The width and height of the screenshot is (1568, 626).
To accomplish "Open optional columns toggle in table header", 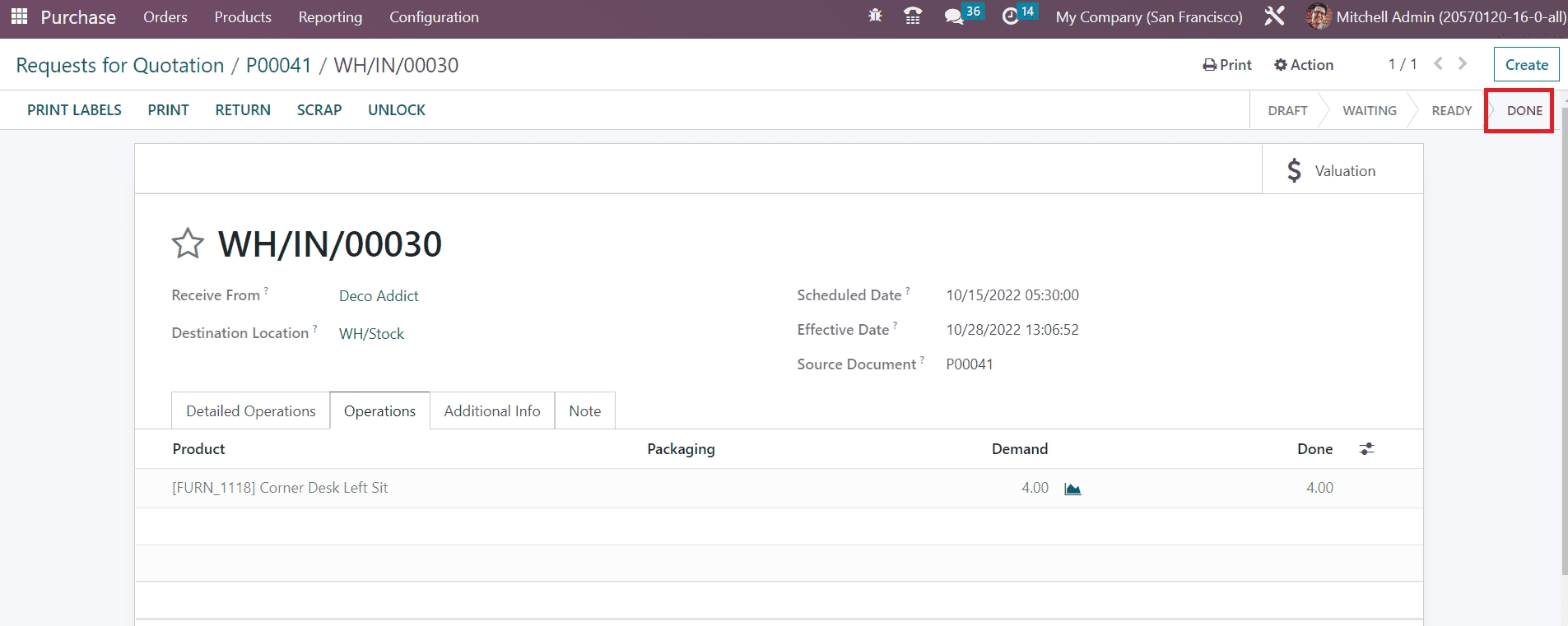I will coord(1366,449).
